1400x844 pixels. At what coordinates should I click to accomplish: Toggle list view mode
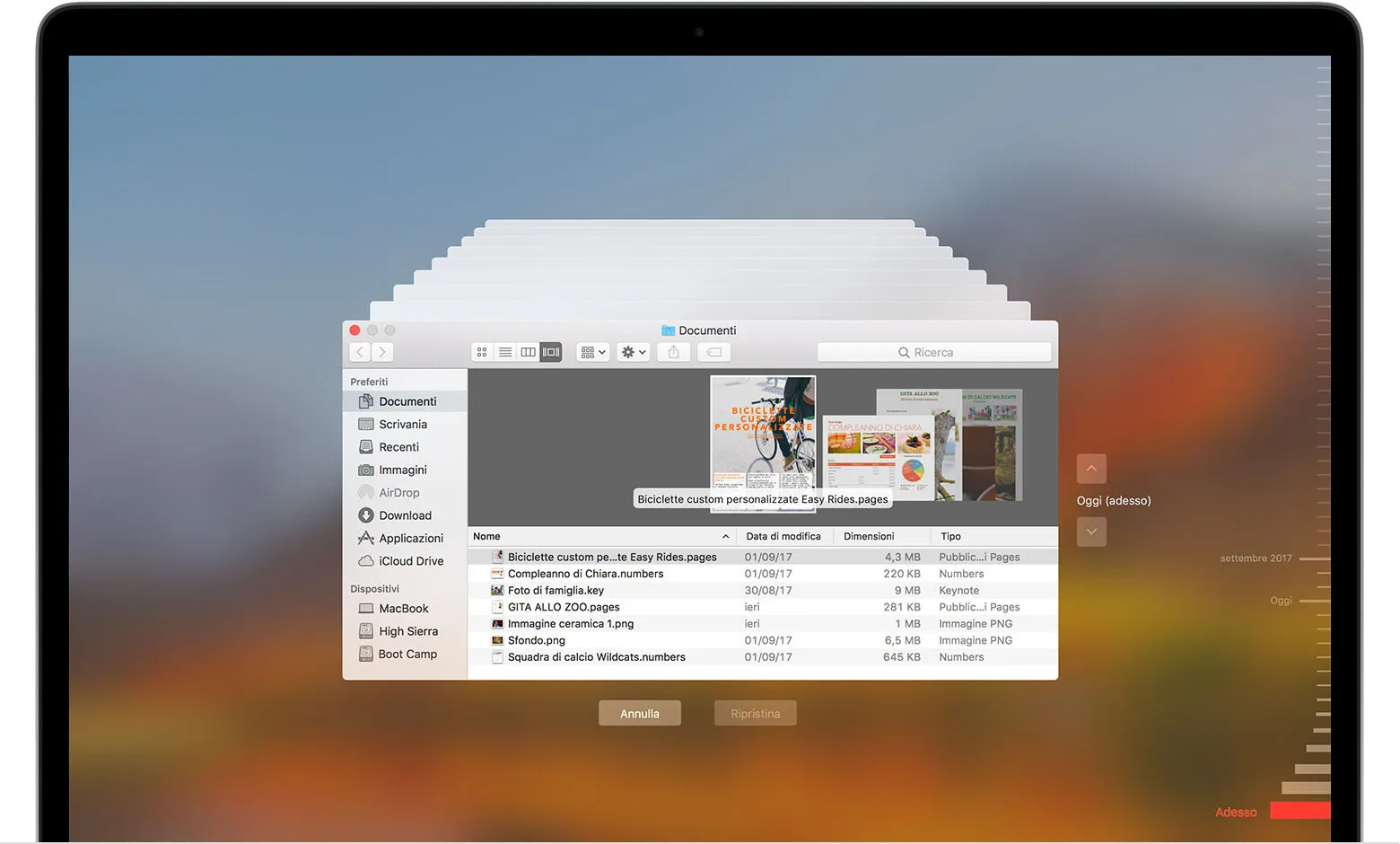click(504, 352)
